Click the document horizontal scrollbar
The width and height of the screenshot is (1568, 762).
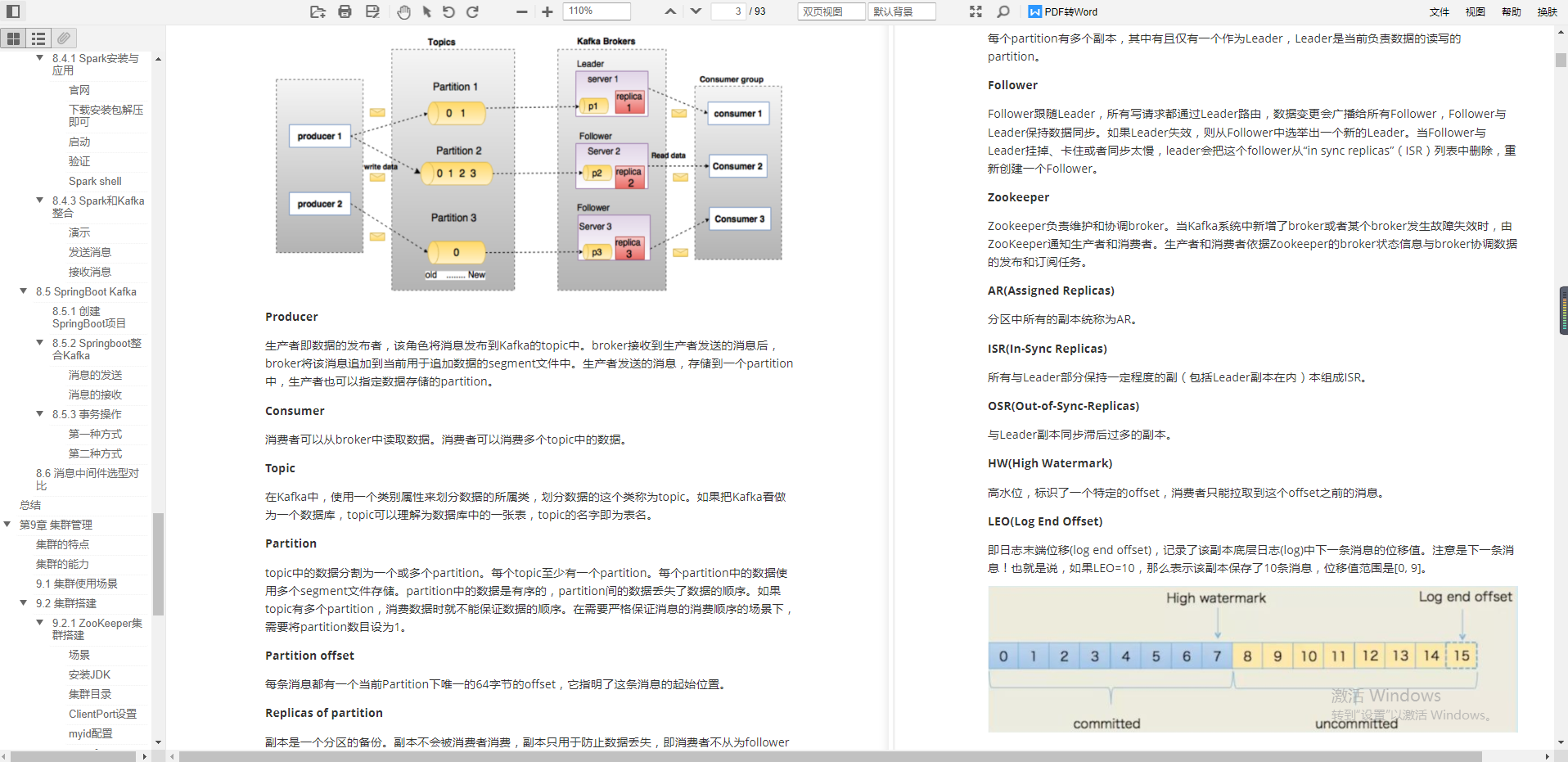830,756
